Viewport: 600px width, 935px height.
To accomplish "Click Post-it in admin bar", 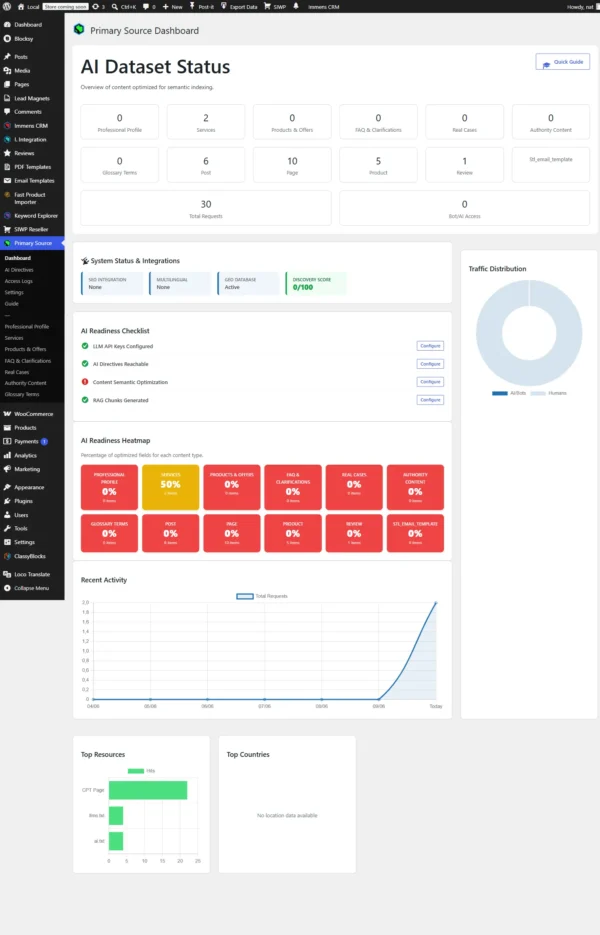I will pos(202,7).
